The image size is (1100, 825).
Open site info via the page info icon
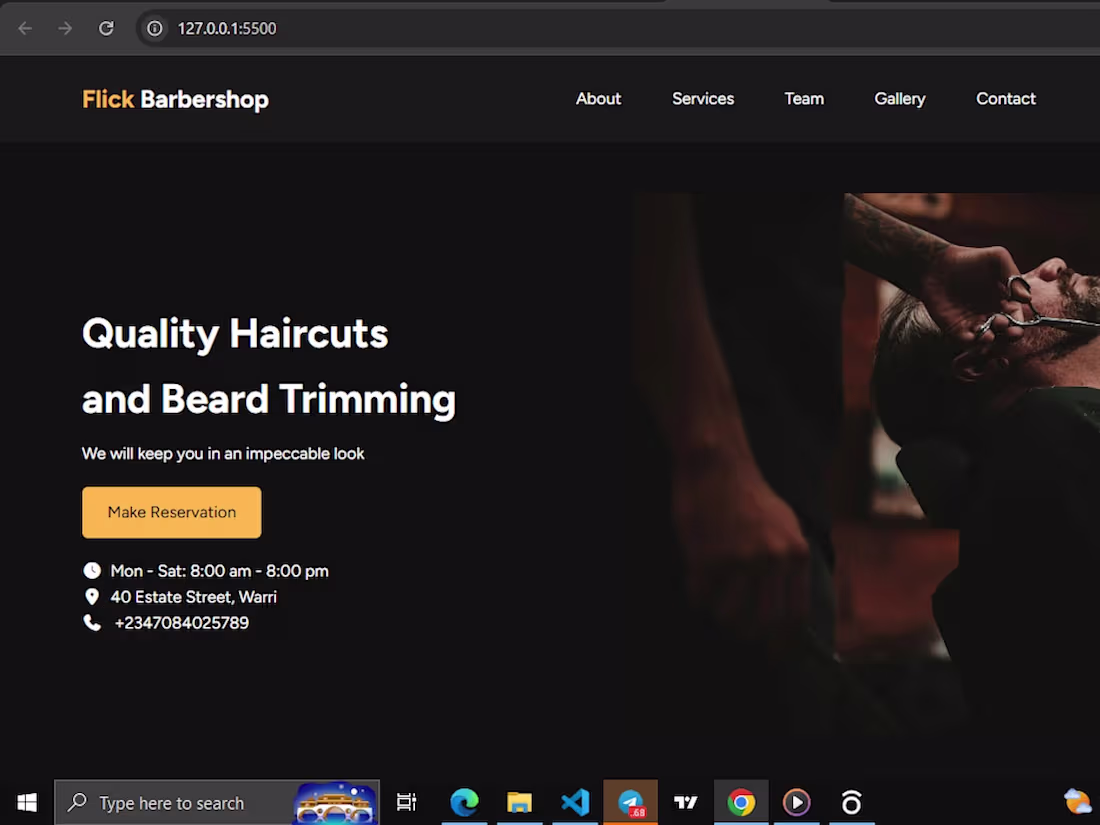(x=153, y=28)
